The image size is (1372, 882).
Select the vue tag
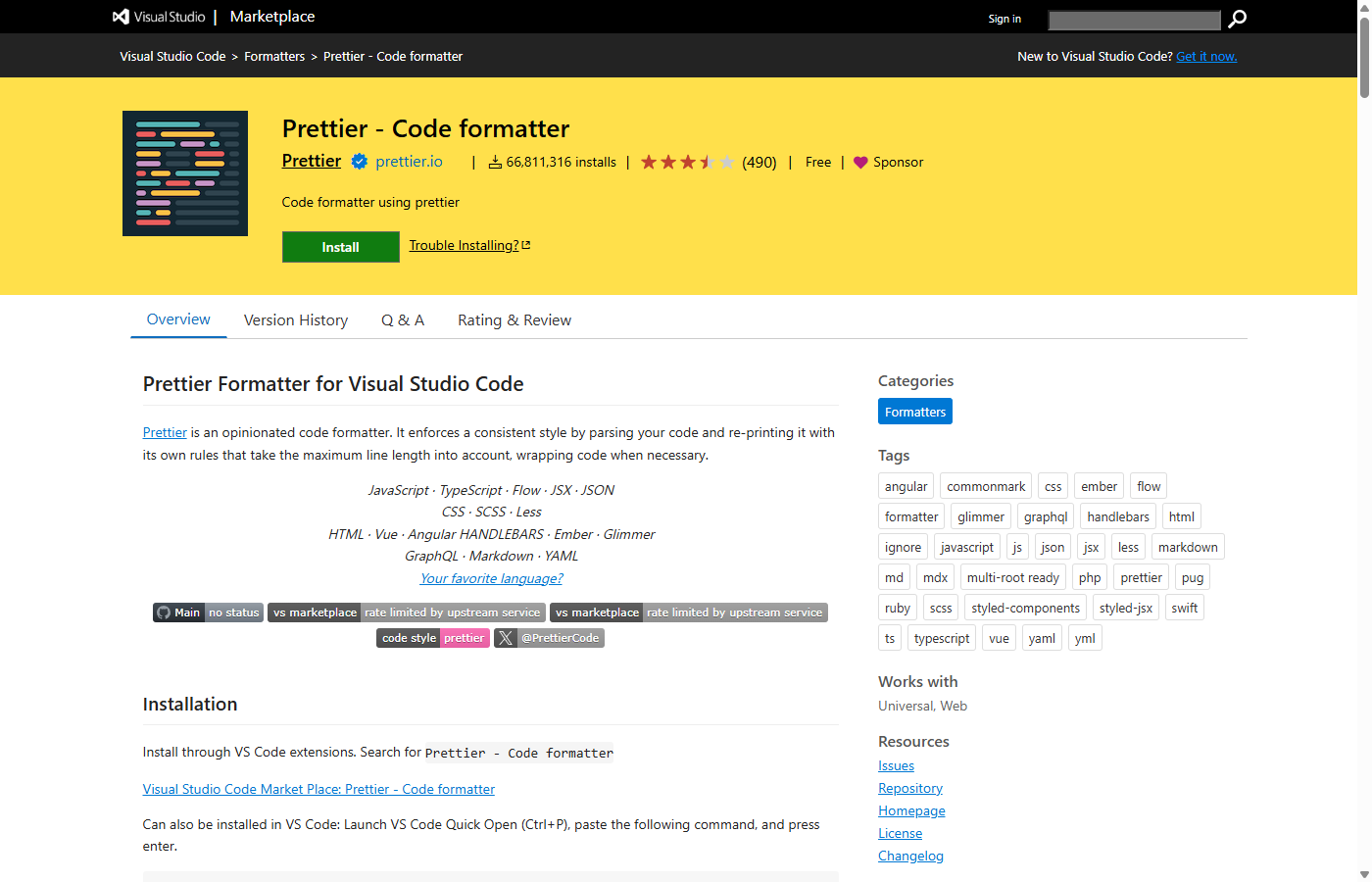pyautogui.click(x=999, y=638)
